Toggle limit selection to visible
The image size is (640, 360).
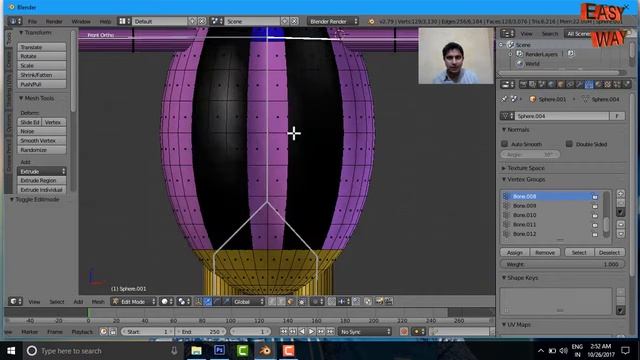click(x=302, y=302)
